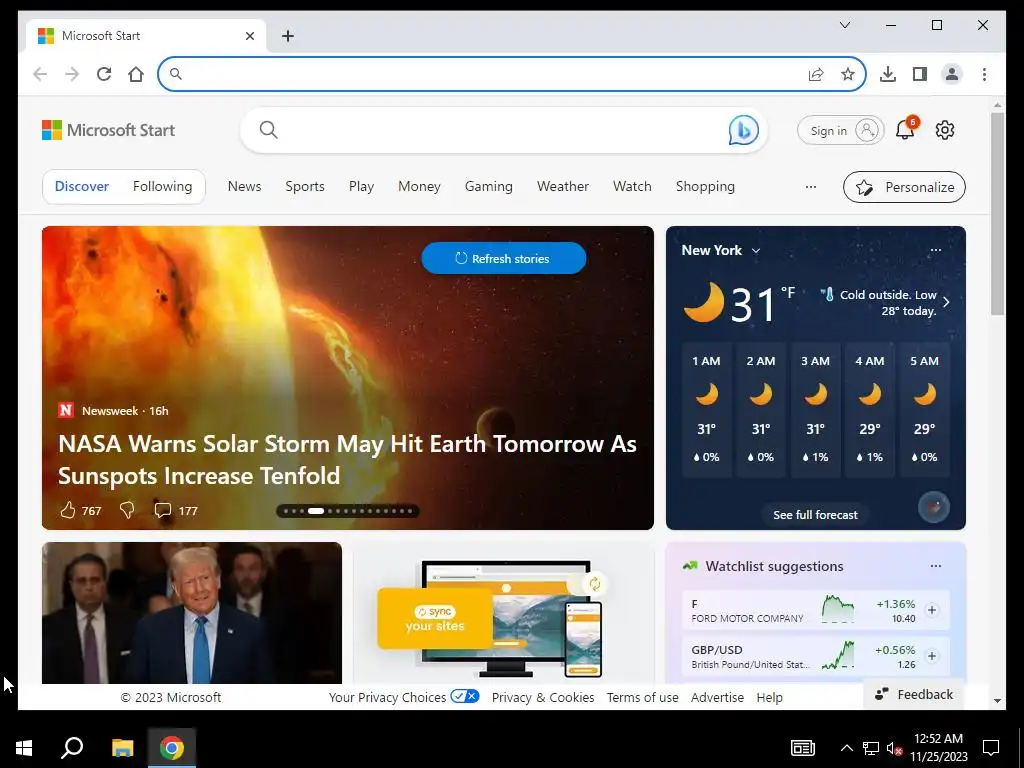Open the Sports section
Image resolution: width=1024 pixels, height=768 pixels.
[305, 187]
